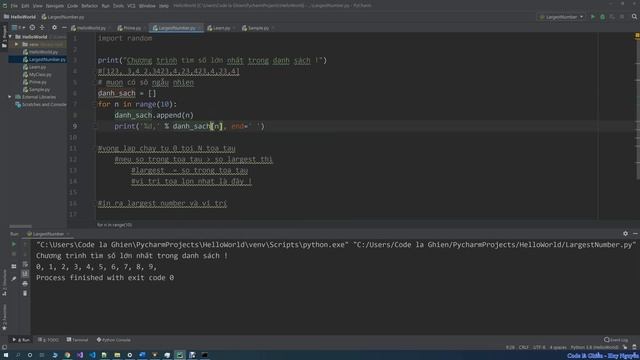Expand the venv folder
The image size is (640, 360).
click(17, 44)
